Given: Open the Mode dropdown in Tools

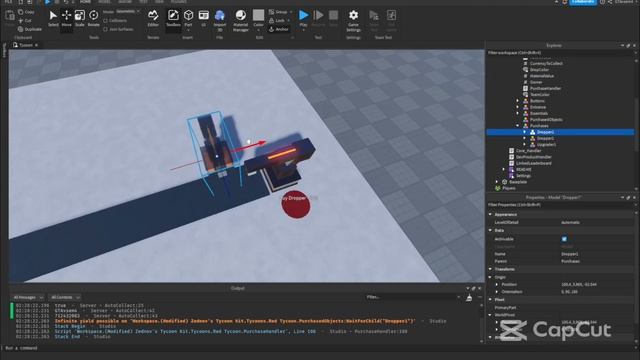Looking at the screenshot, I should (127, 11).
